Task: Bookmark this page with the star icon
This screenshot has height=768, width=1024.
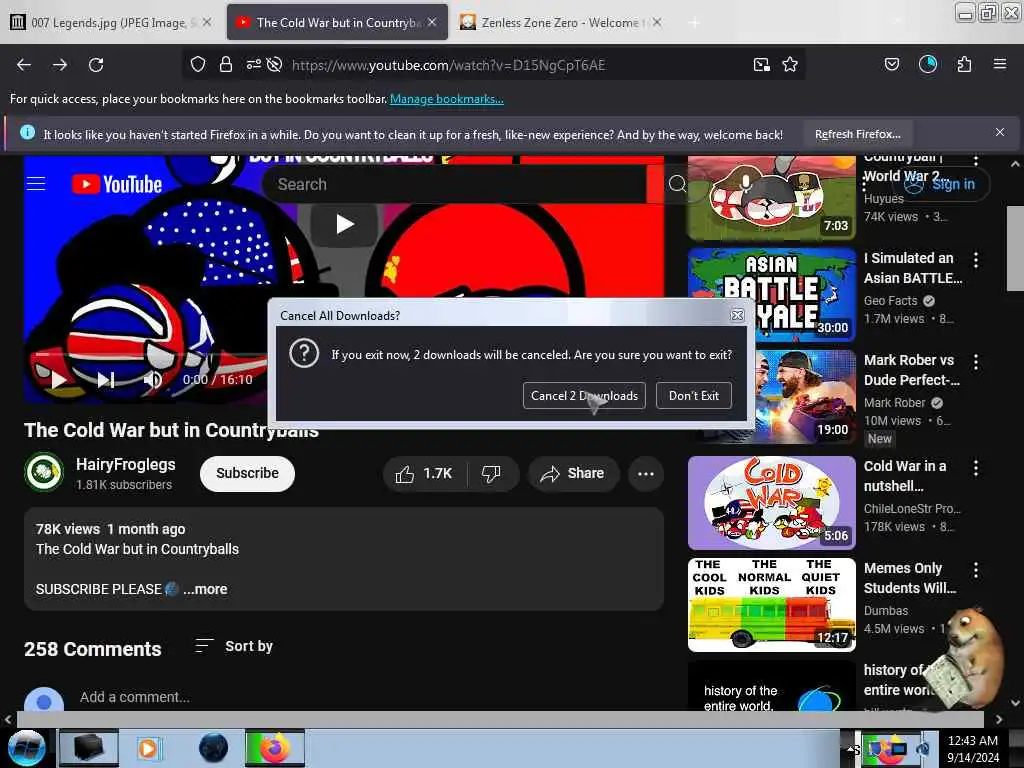Action: click(790, 64)
